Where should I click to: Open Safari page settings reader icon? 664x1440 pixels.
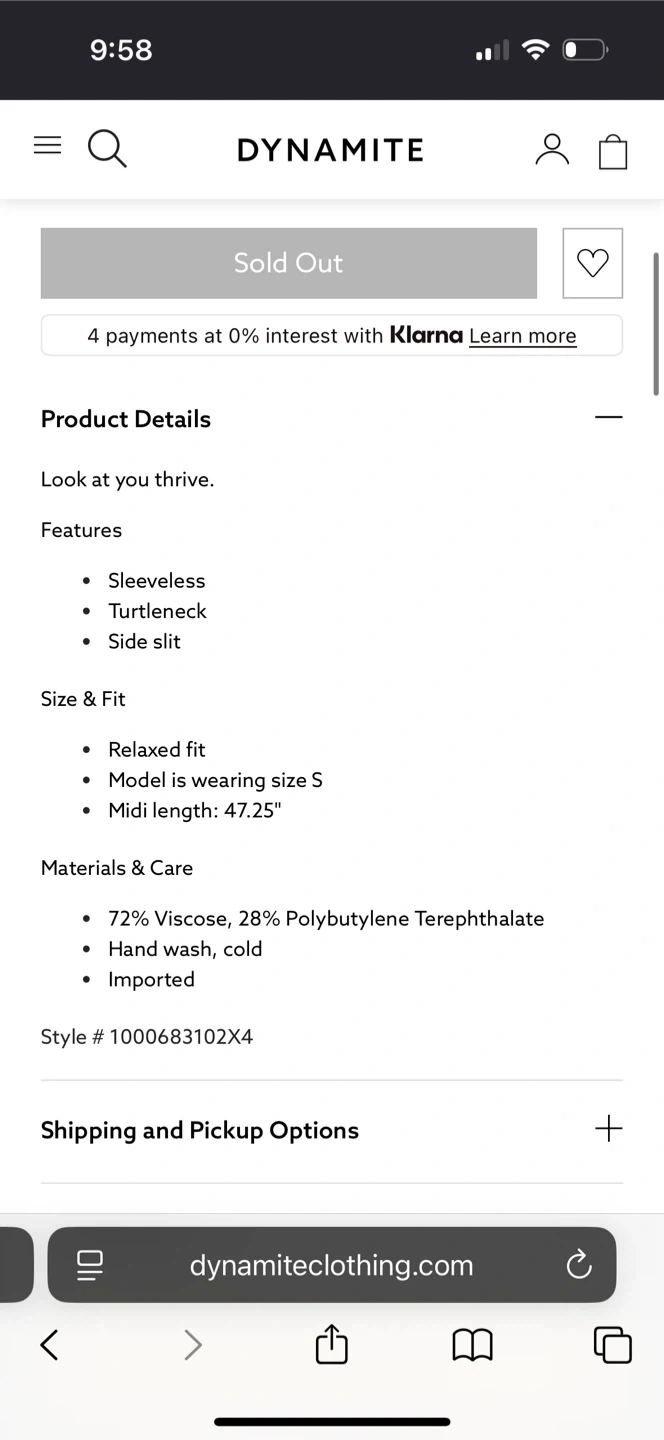[90, 1265]
